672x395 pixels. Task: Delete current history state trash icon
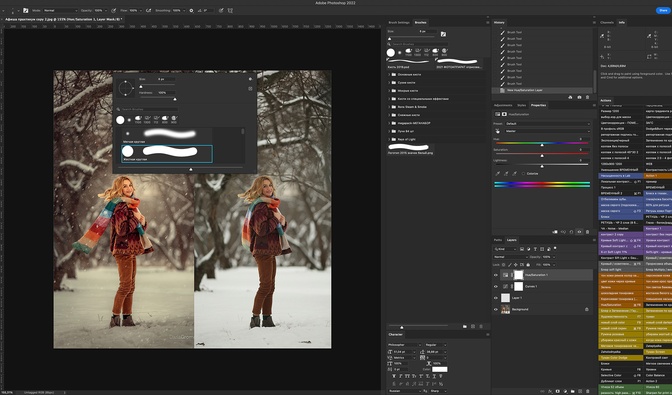pos(588,97)
